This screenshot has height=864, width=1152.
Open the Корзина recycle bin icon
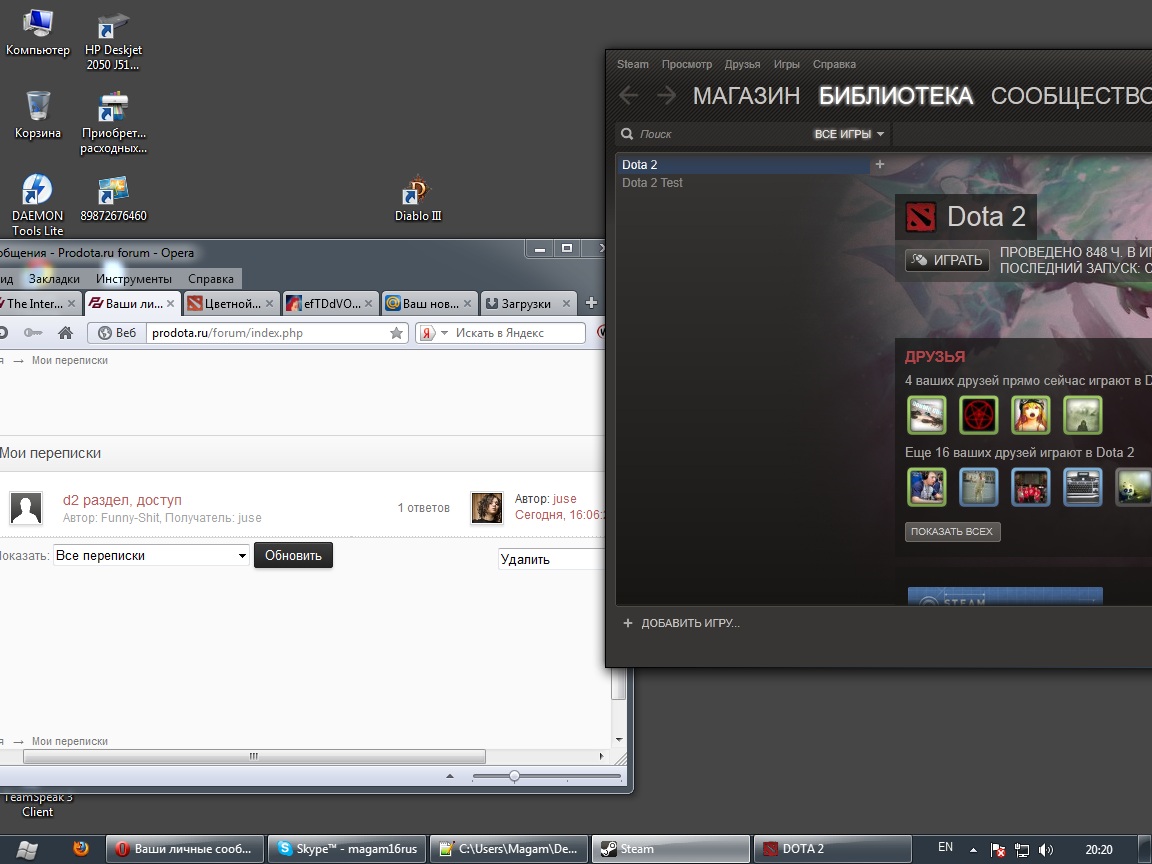click(37, 115)
